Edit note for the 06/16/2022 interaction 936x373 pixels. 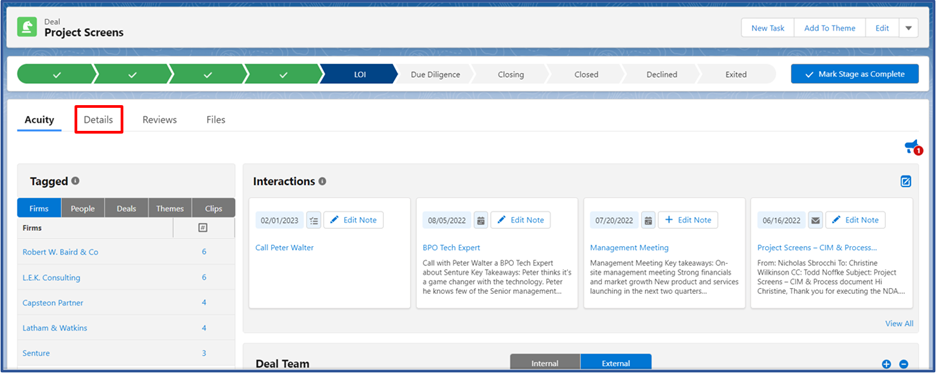[x=855, y=220]
